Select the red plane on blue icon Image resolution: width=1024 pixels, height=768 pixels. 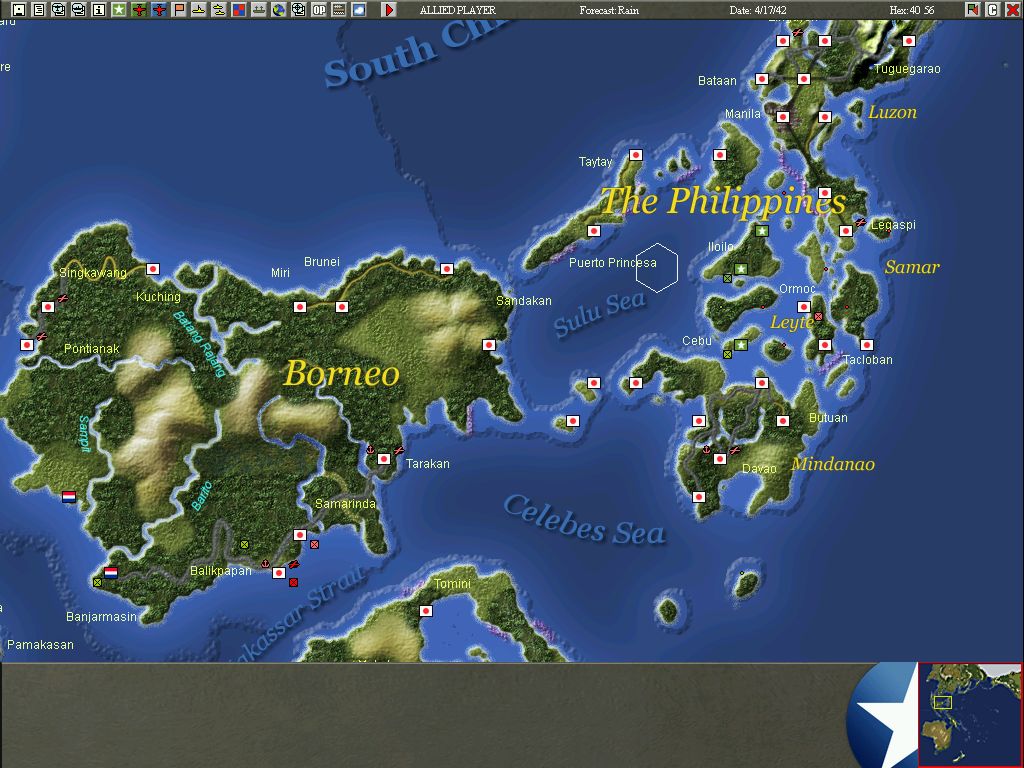pos(159,9)
